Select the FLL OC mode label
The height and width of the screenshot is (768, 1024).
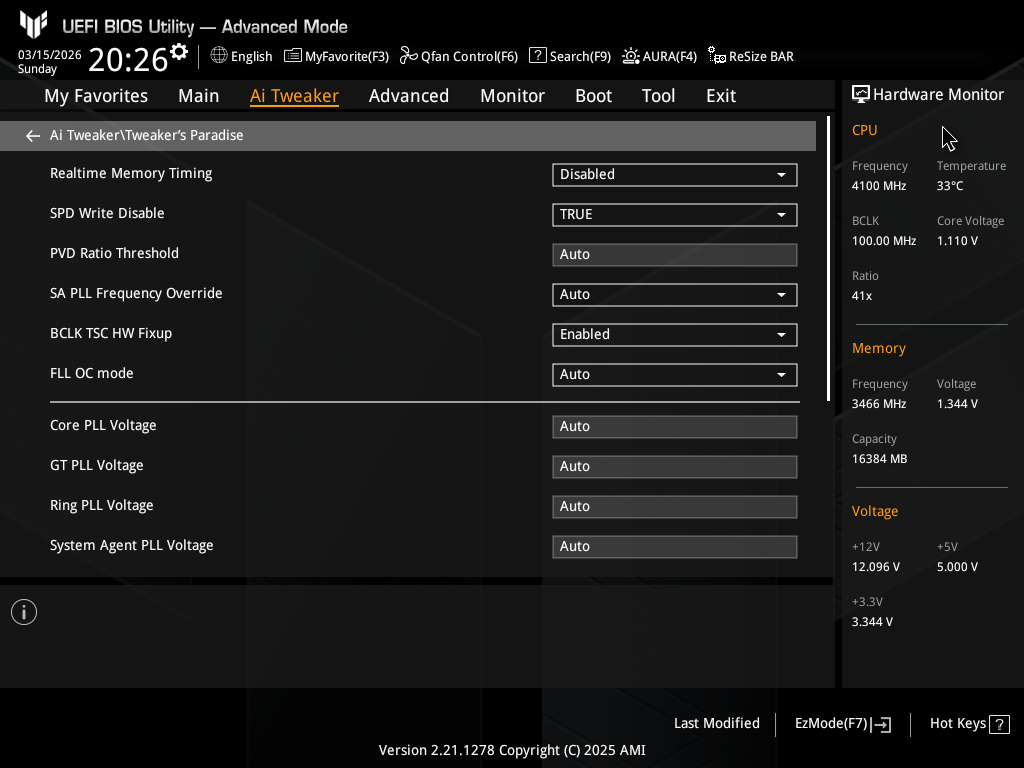pyautogui.click(x=91, y=374)
